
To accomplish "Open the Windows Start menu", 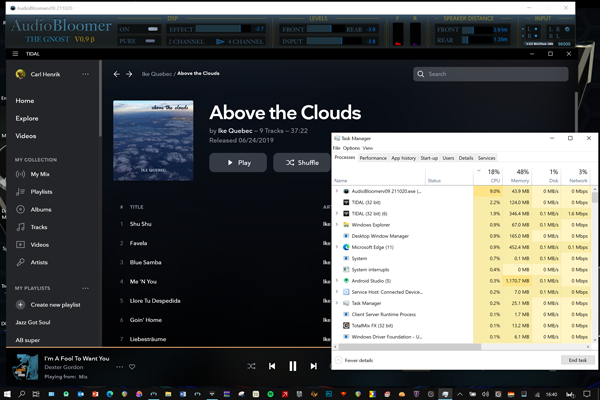I will pyautogui.click(x=7, y=394).
